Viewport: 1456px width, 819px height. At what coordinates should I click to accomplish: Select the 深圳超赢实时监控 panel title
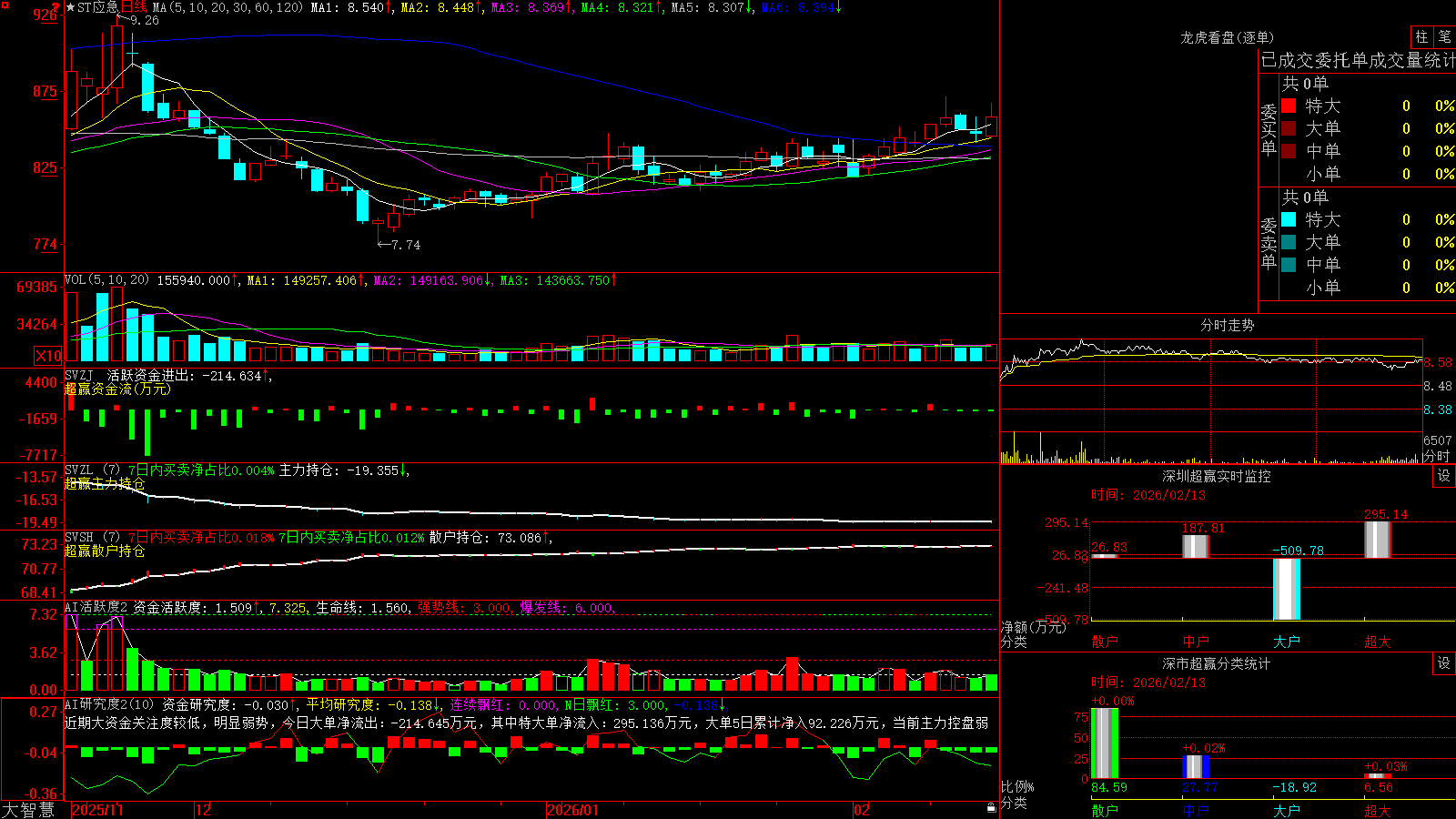coord(1216,476)
